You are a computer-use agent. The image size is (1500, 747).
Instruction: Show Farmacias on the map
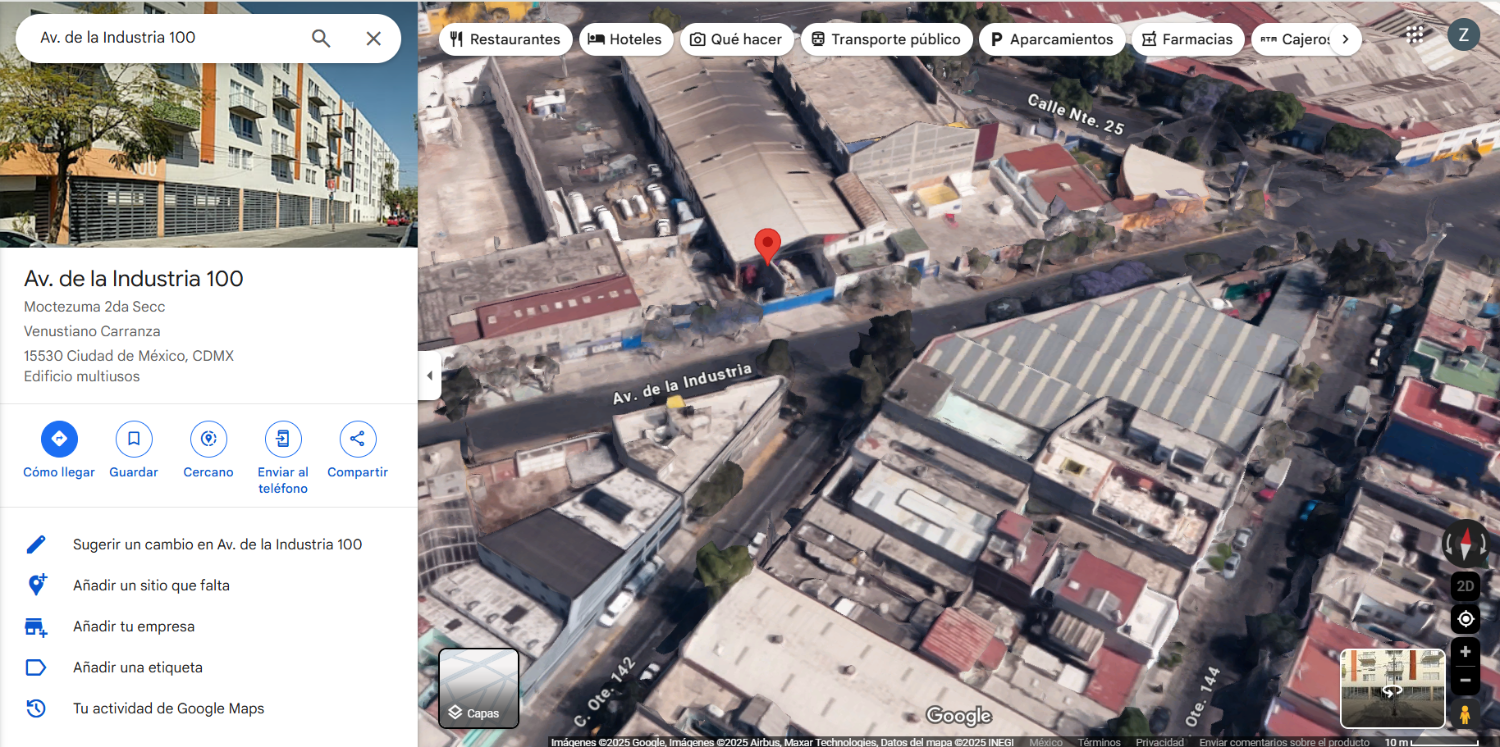pyautogui.click(x=1188, y=39)
